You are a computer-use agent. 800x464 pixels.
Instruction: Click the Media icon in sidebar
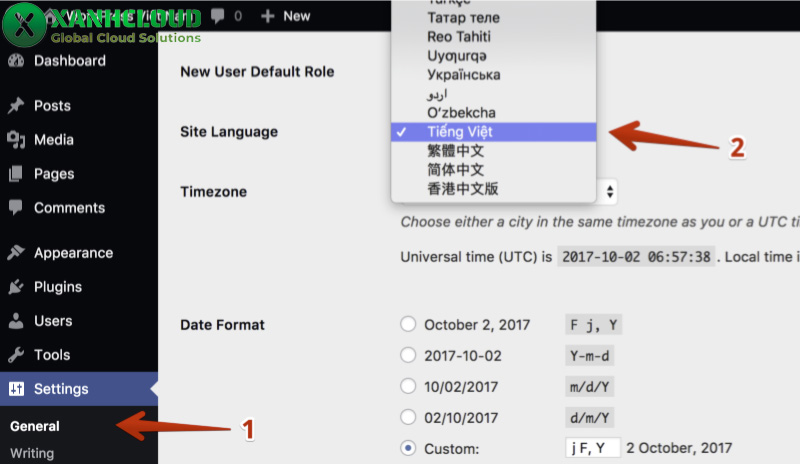[15, 140]
